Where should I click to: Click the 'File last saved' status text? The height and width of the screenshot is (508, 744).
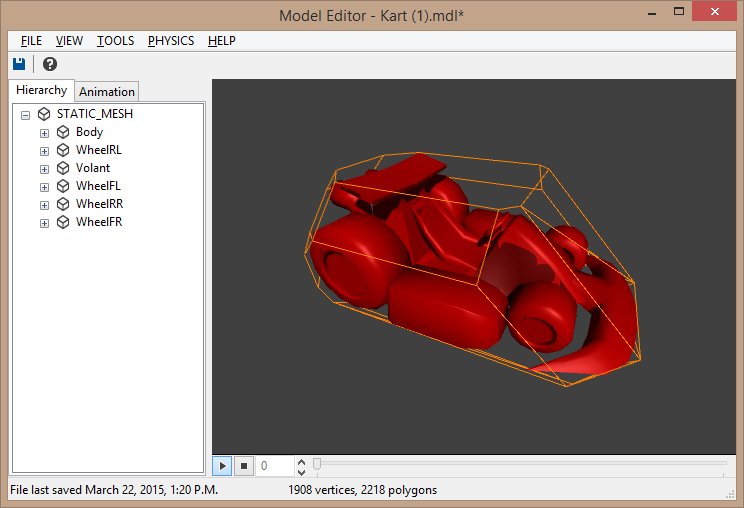pyautogui.click(x=114, y=490)
